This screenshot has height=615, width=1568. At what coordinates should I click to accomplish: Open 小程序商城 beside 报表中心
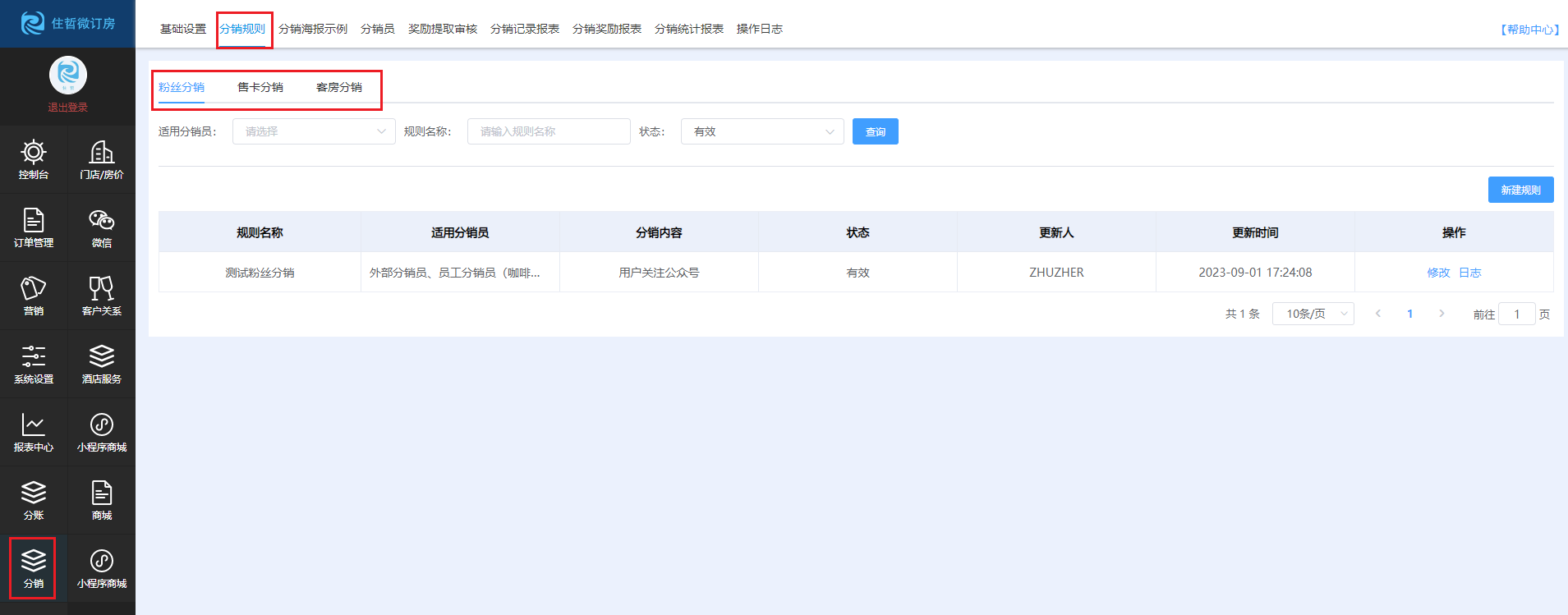[102, 432]
